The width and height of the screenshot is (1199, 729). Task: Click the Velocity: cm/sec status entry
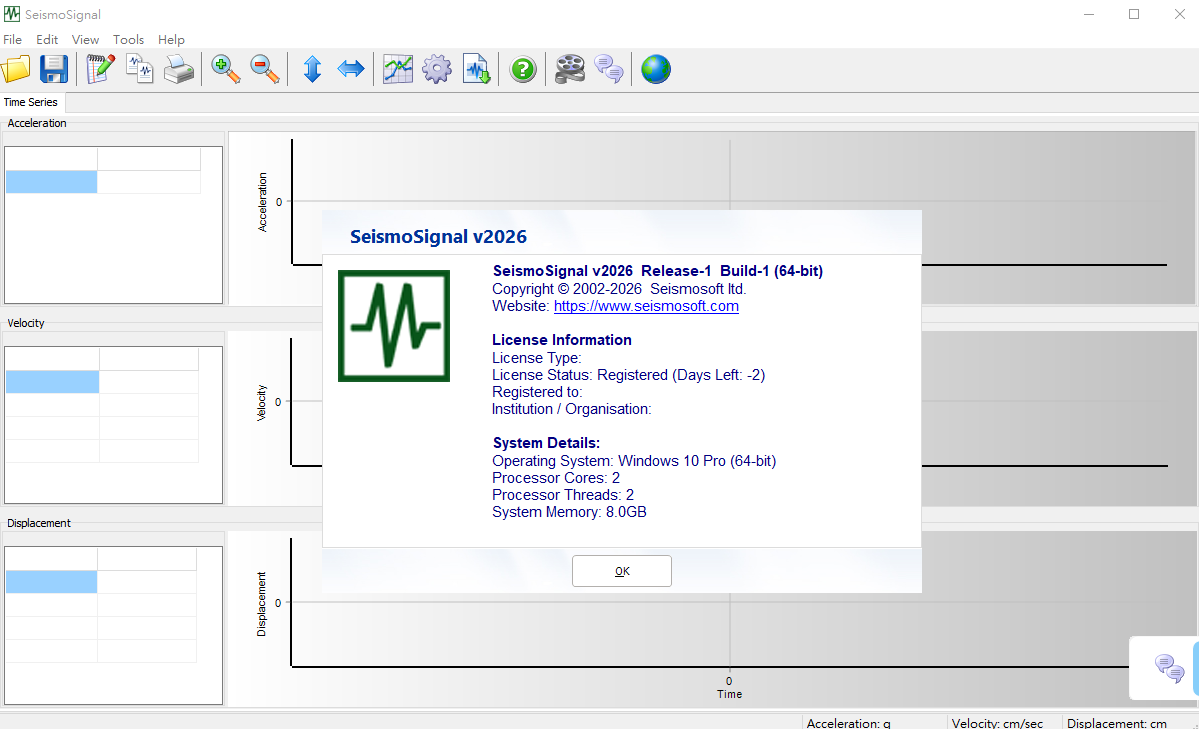click(997, 723)
